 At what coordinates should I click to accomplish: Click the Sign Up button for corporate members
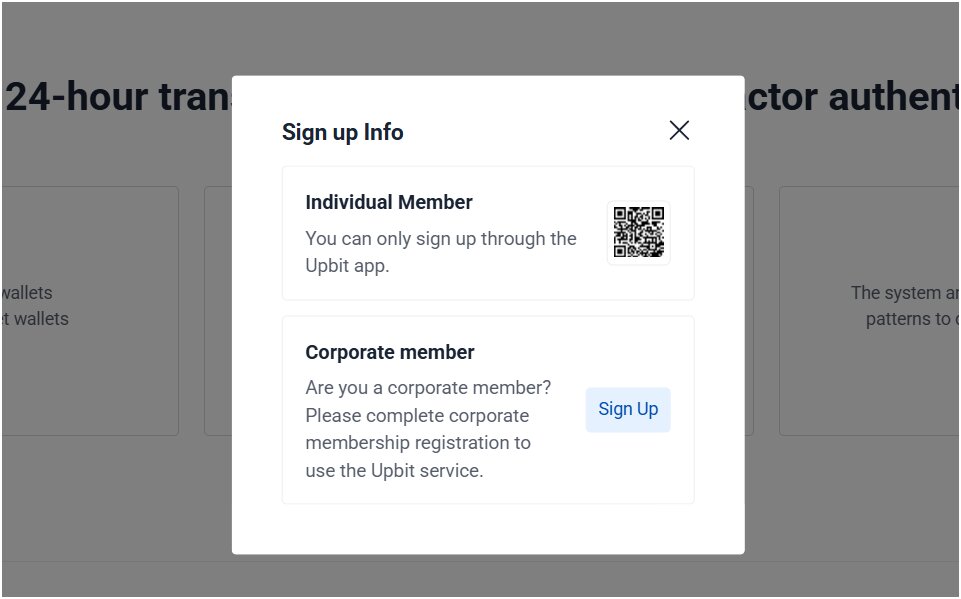[x=627, y=408]
